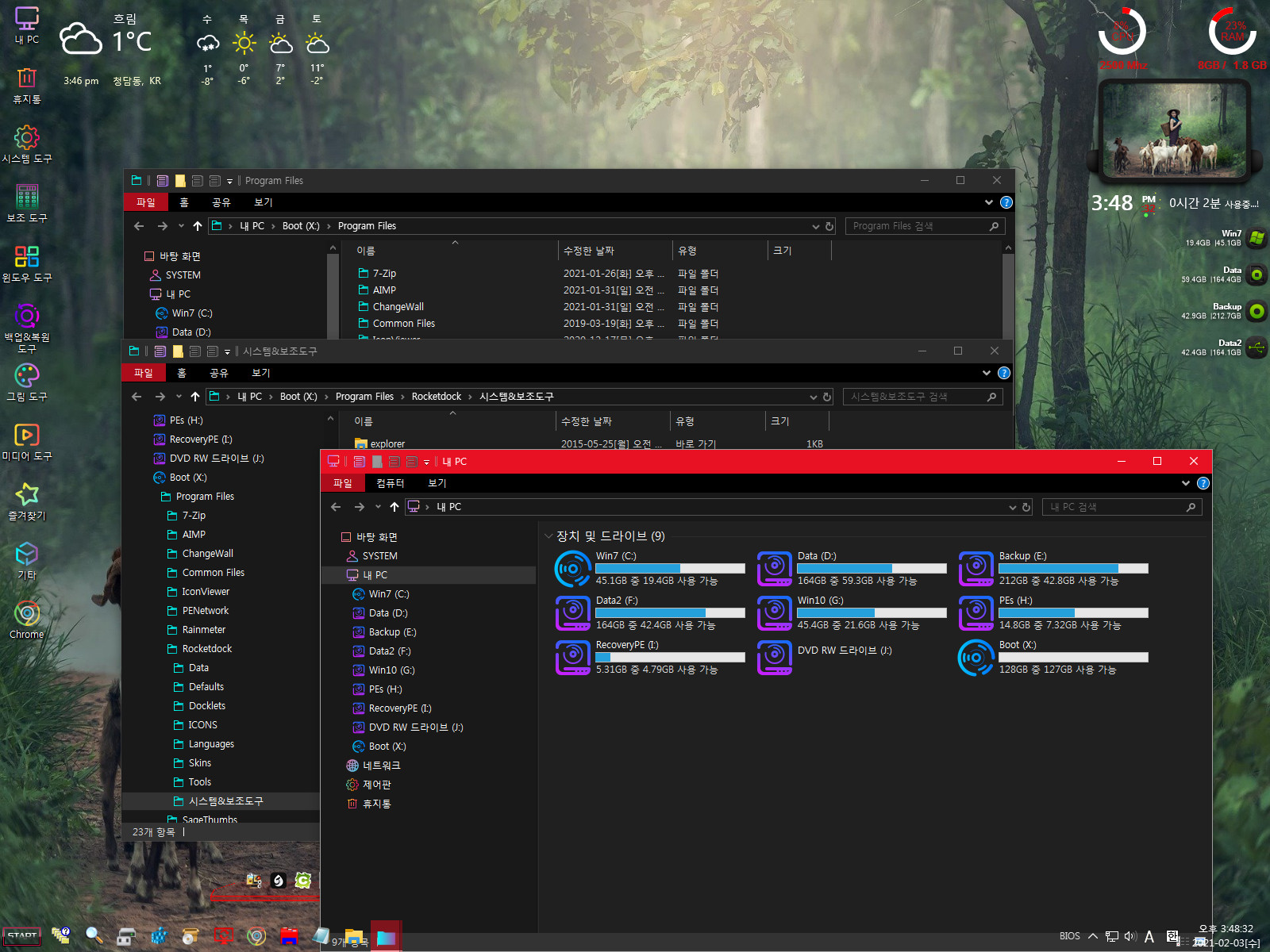Open the red folder taskbar icon
Viewport: 1270px width, 952px height.
point(289,936)
